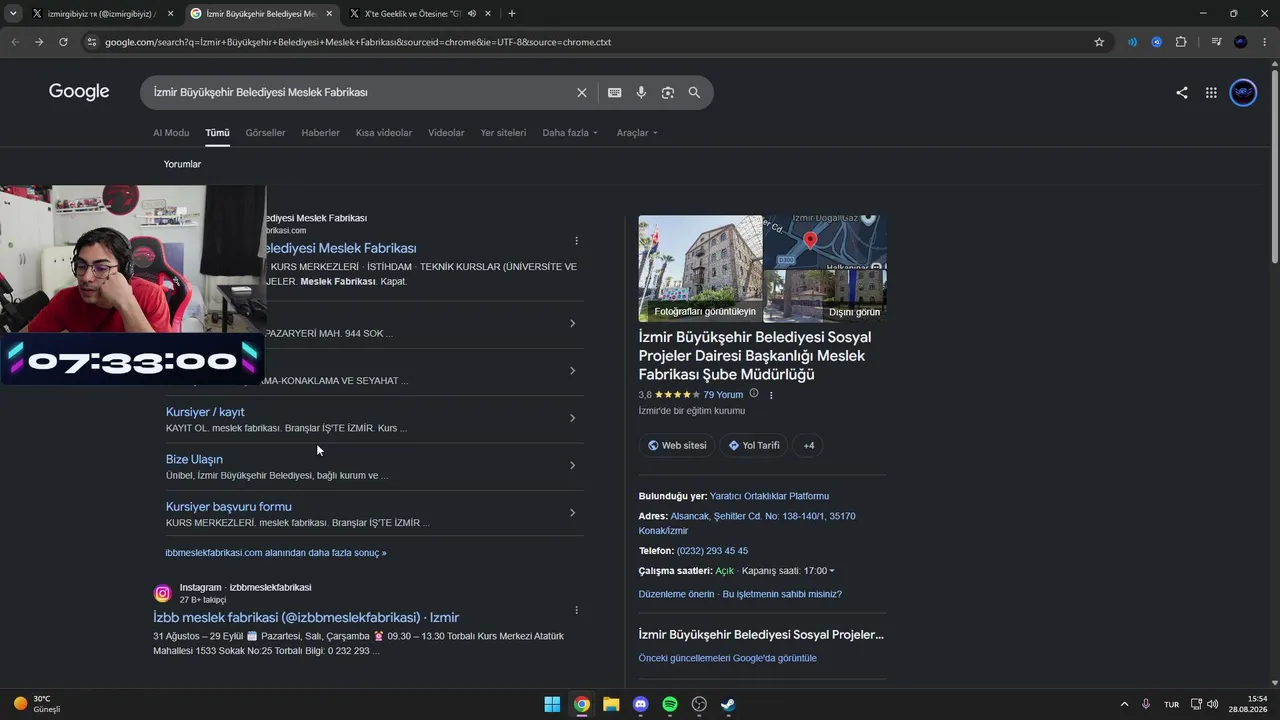1280x720 pixels.
Task: Open the tab search dropdown arrow
Action: coord(13,14)
